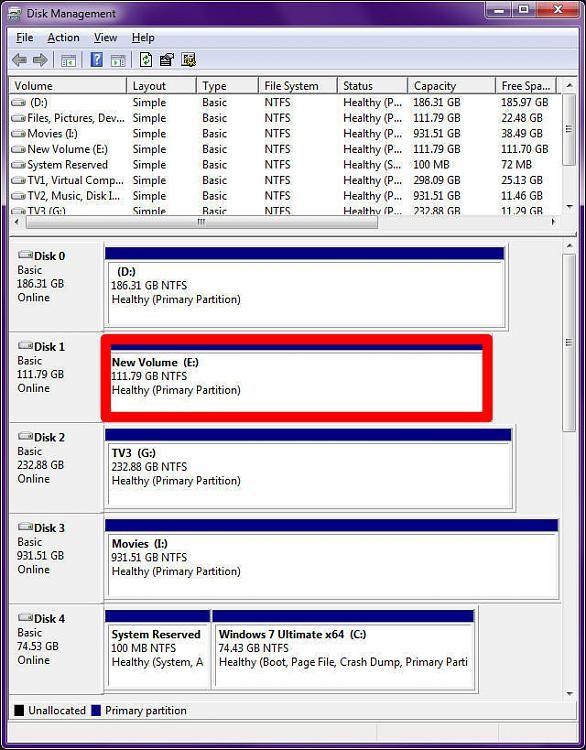Click the Refresh toolbar icon
Image resolution: width=586 pixels, height=750 pixels.
(145, 60)
